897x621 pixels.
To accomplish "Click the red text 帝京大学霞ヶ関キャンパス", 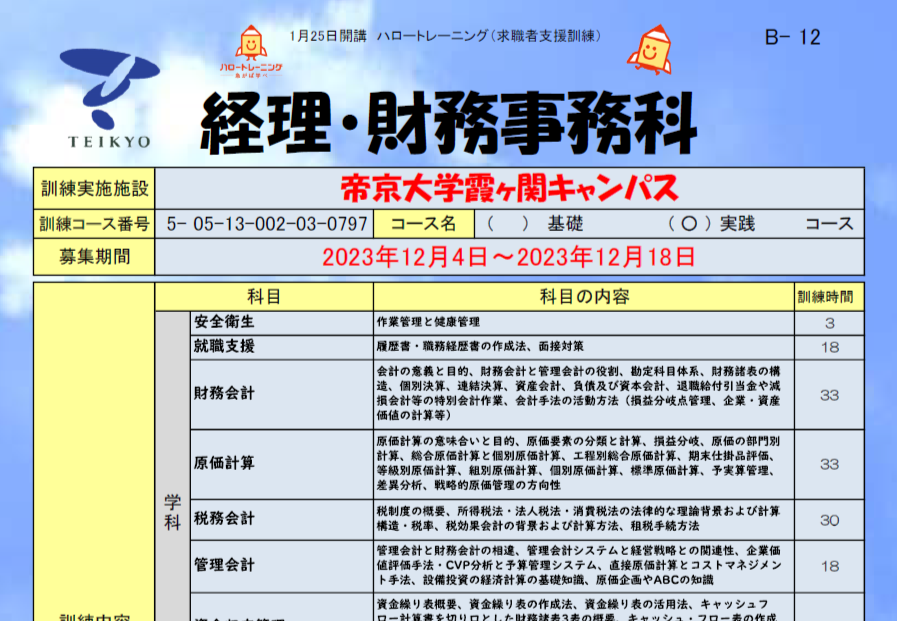I will [x=509, y=188].
